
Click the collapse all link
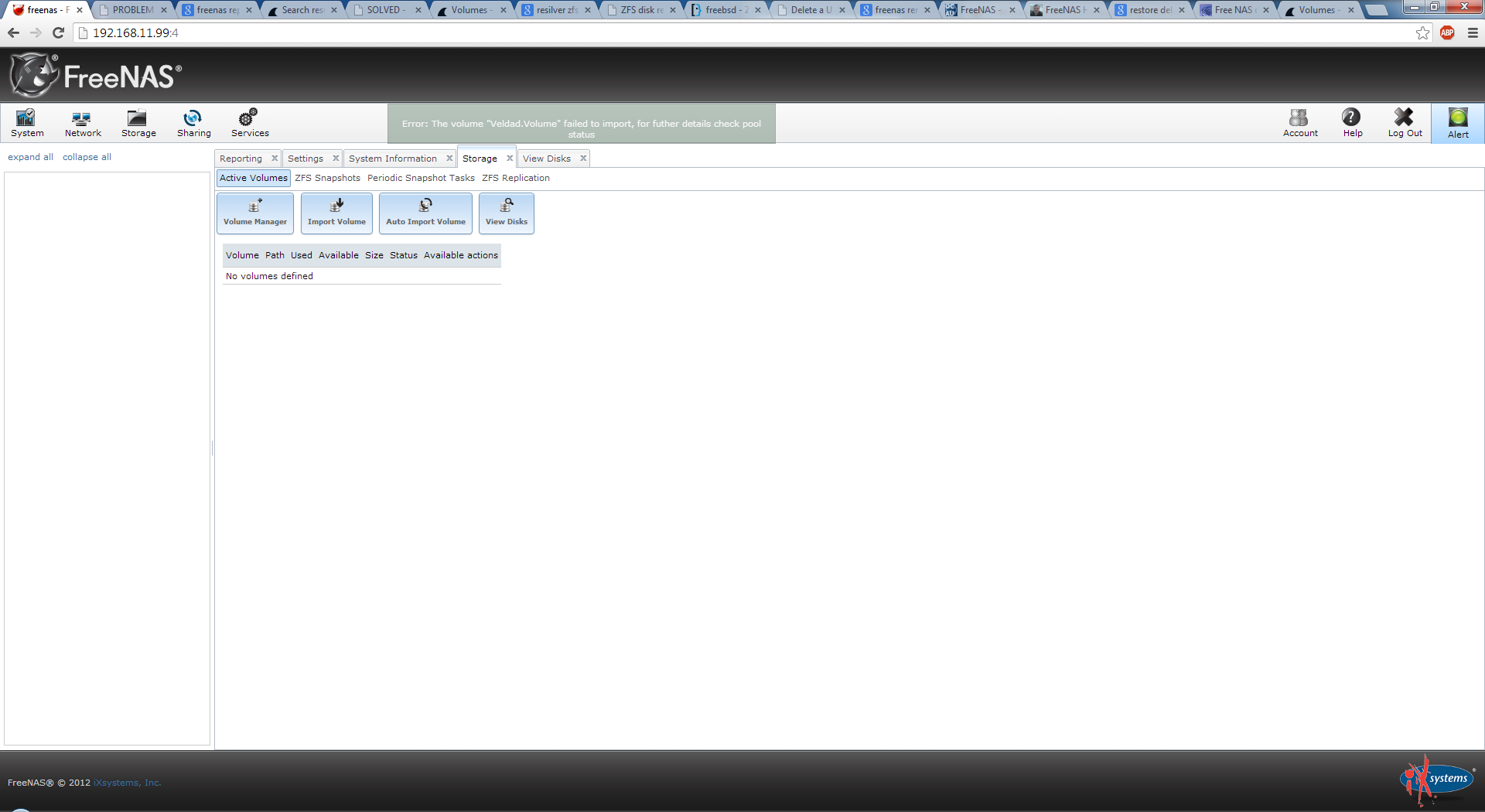point(87,157)
